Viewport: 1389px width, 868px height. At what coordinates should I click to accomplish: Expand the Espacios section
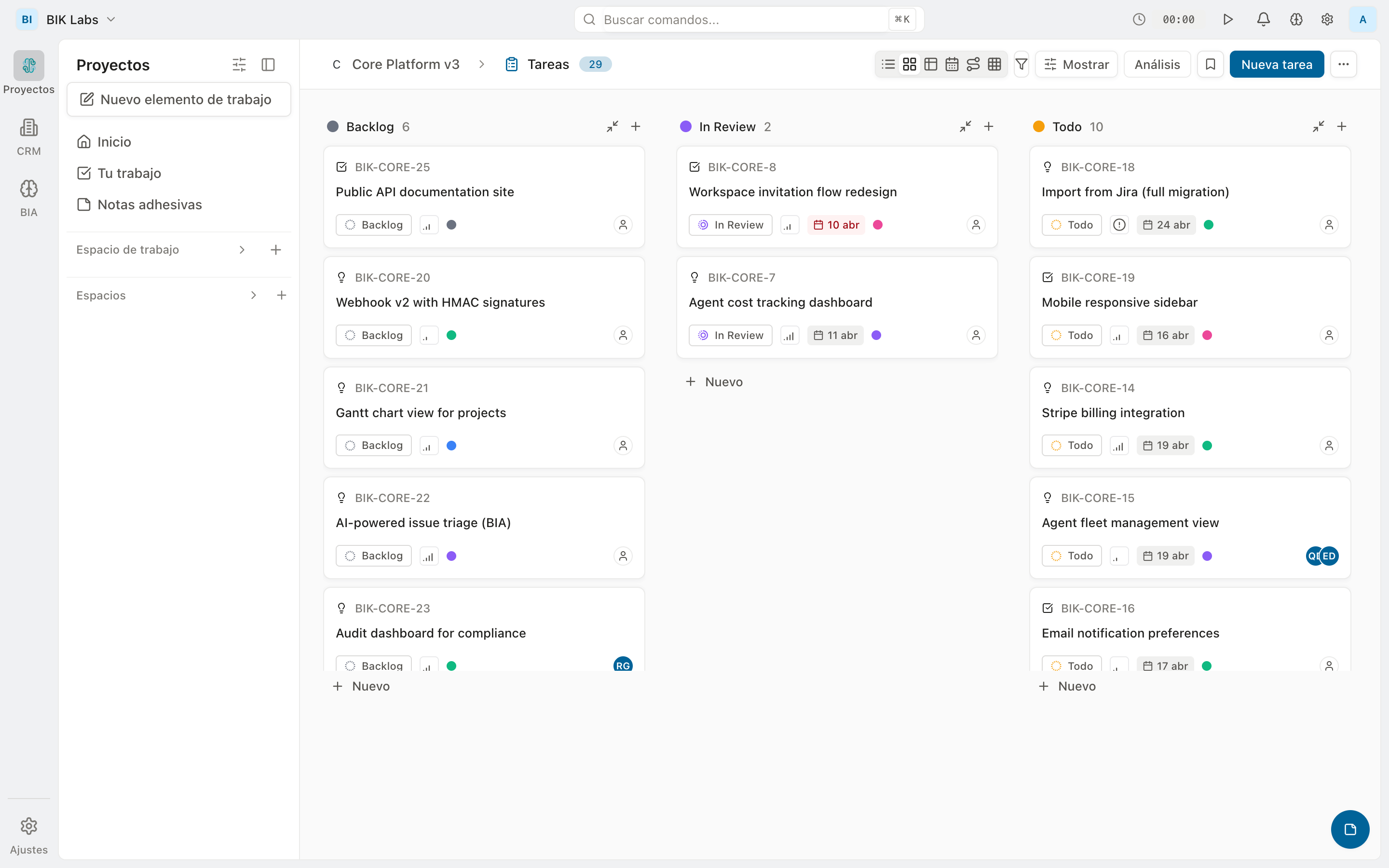[x=253, y=295]
